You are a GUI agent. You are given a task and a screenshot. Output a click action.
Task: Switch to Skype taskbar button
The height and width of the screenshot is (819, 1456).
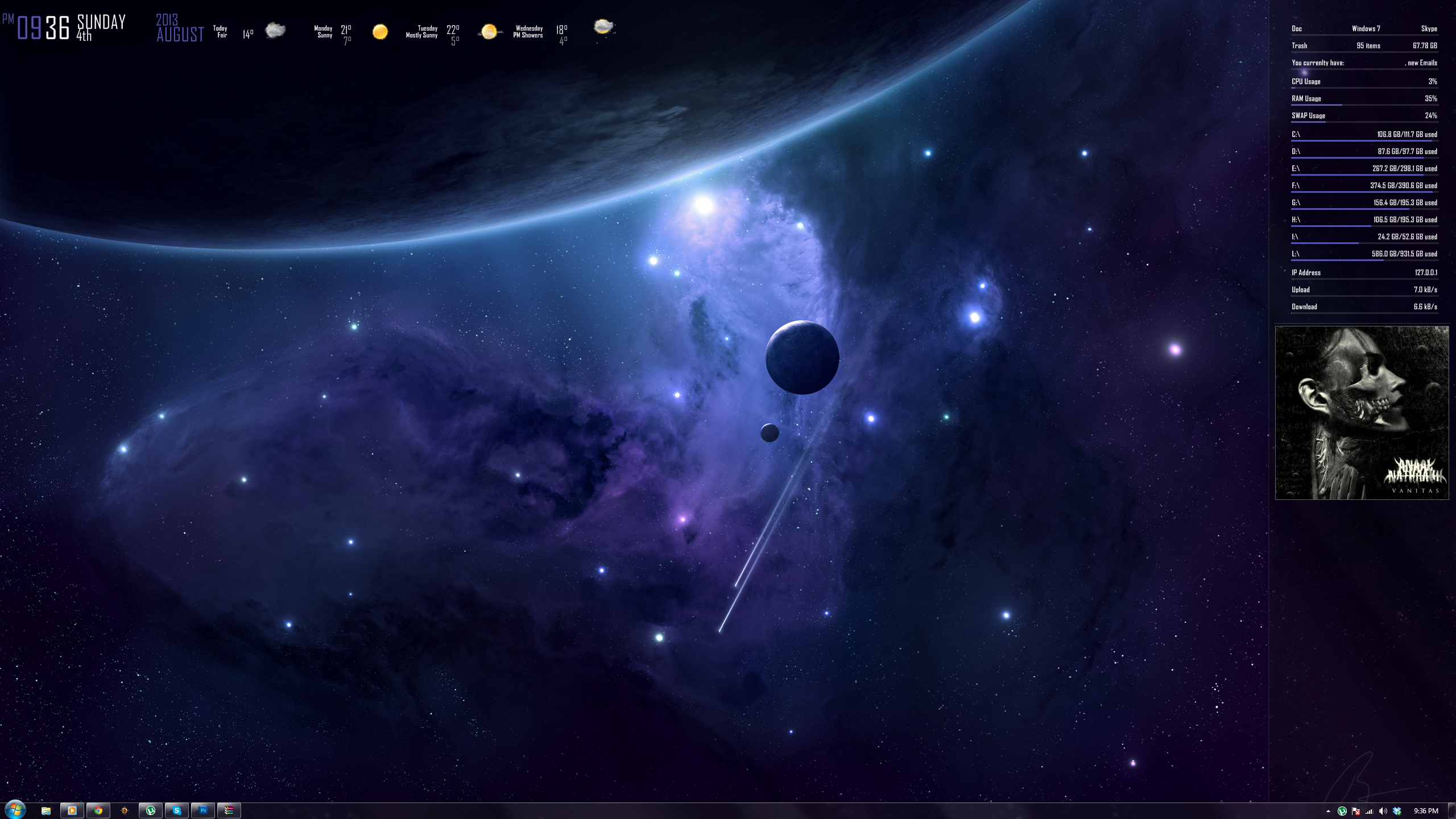(x=177, y=810)
